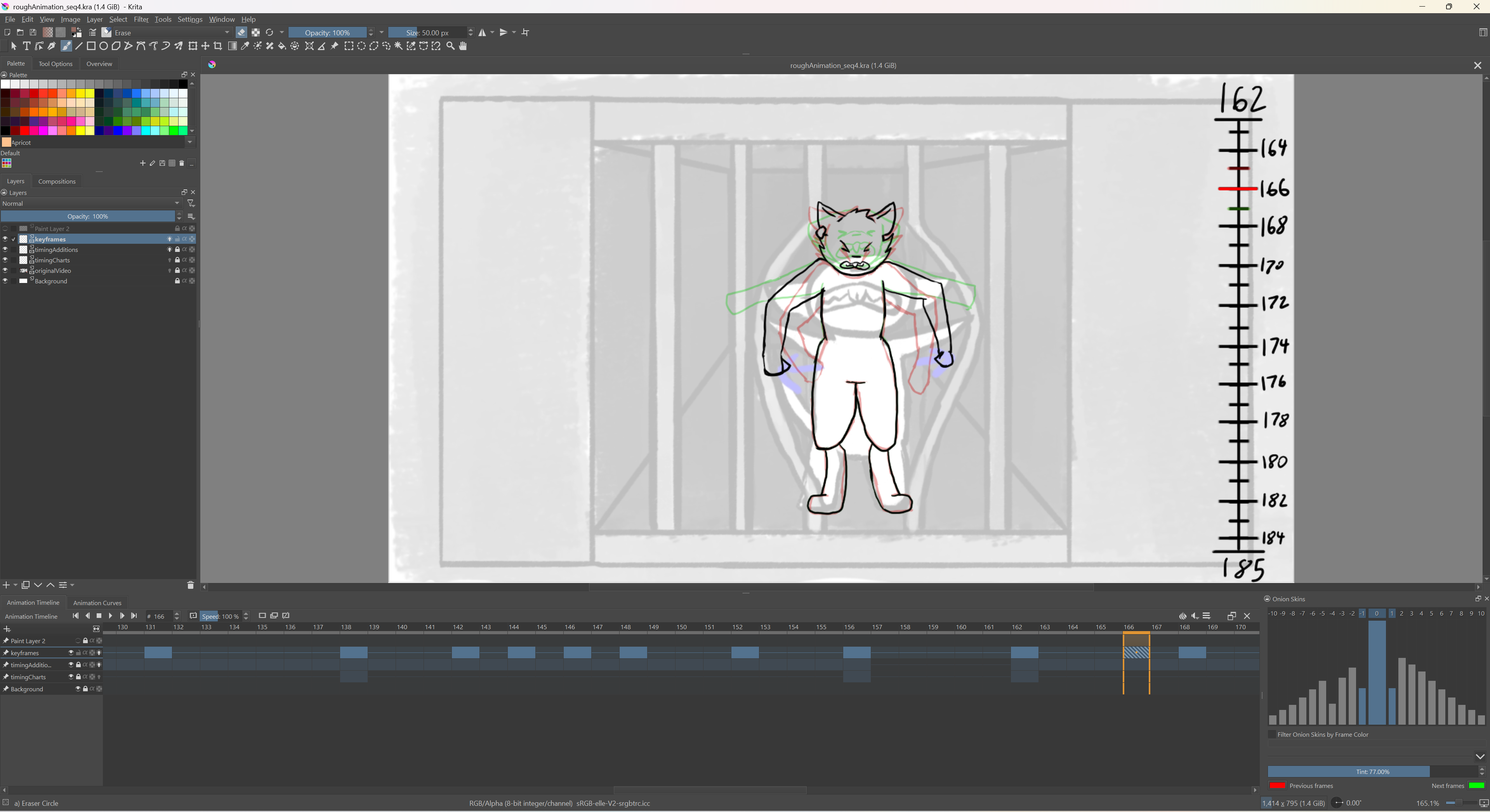The image size is (1490, 812).
Task: Switch to the Animation Curves tab
Action: coord(97,603)
